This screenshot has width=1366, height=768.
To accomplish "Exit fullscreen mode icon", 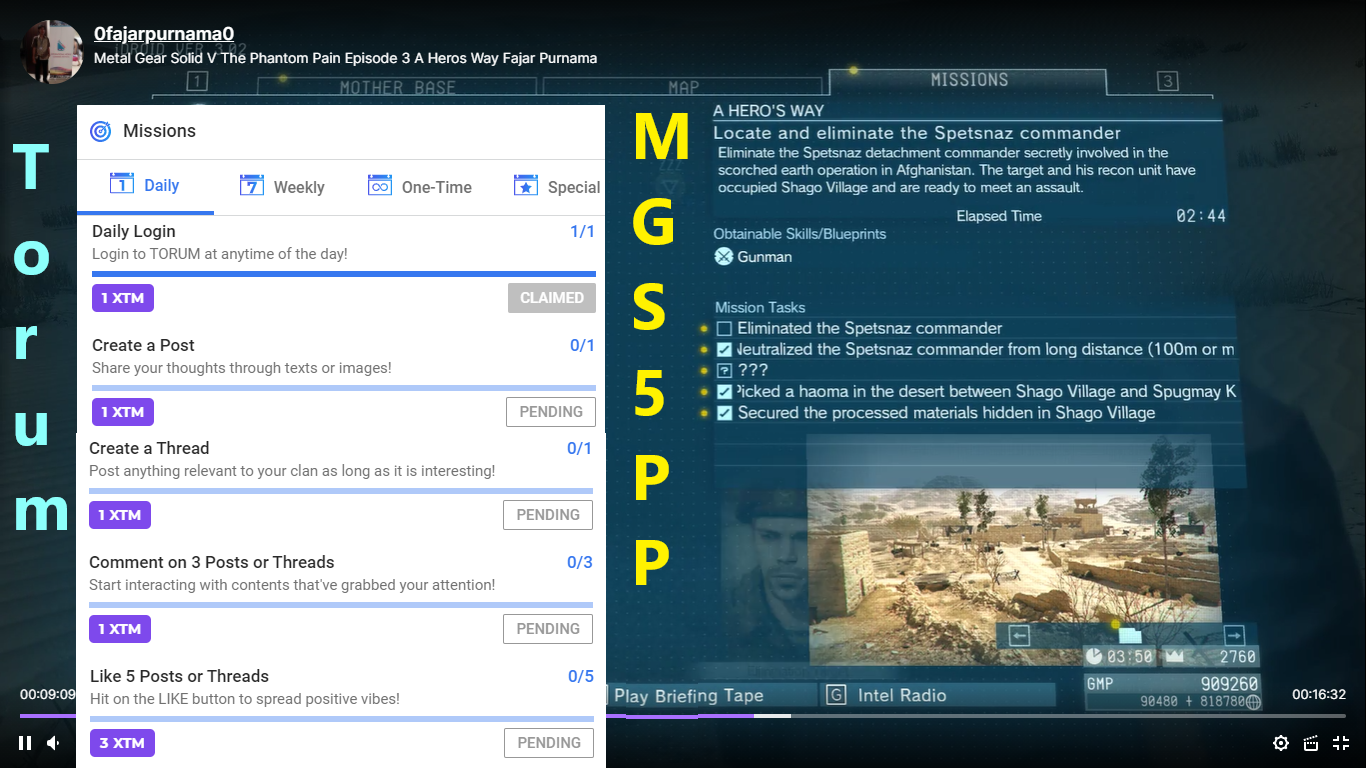I will tap(1341, 743).
